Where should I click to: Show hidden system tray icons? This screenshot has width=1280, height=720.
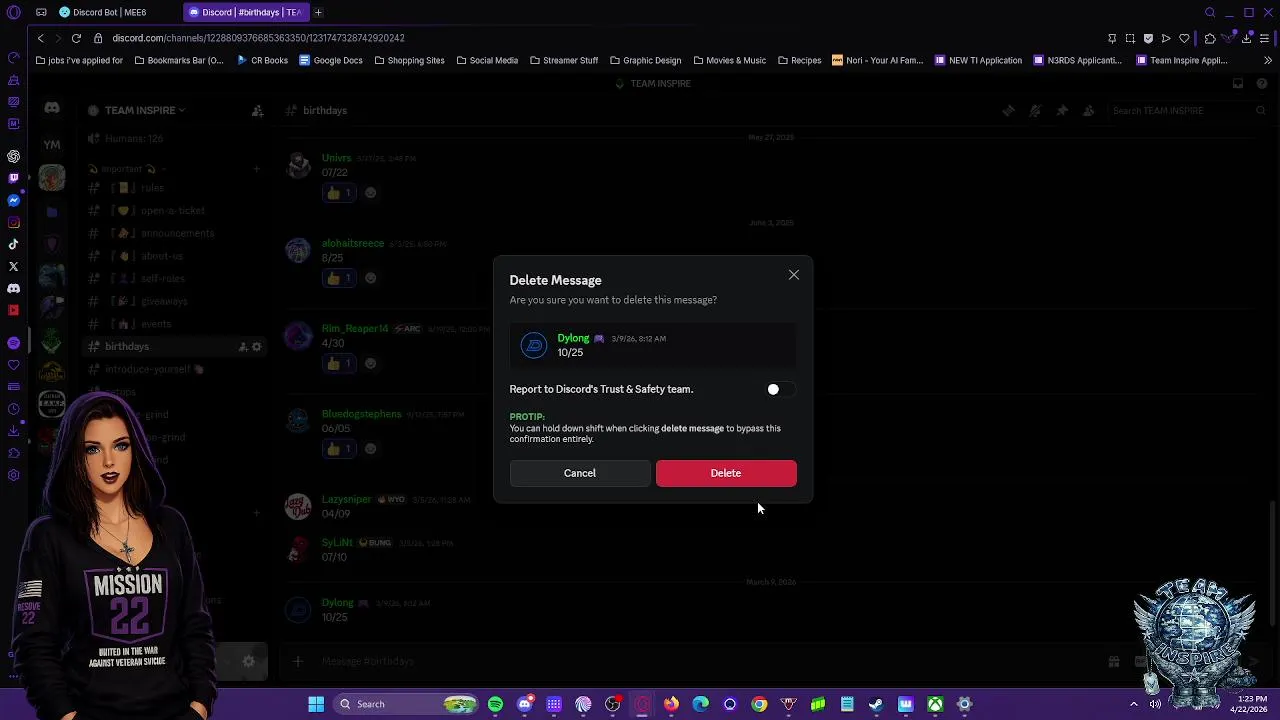click(1134, 704)
